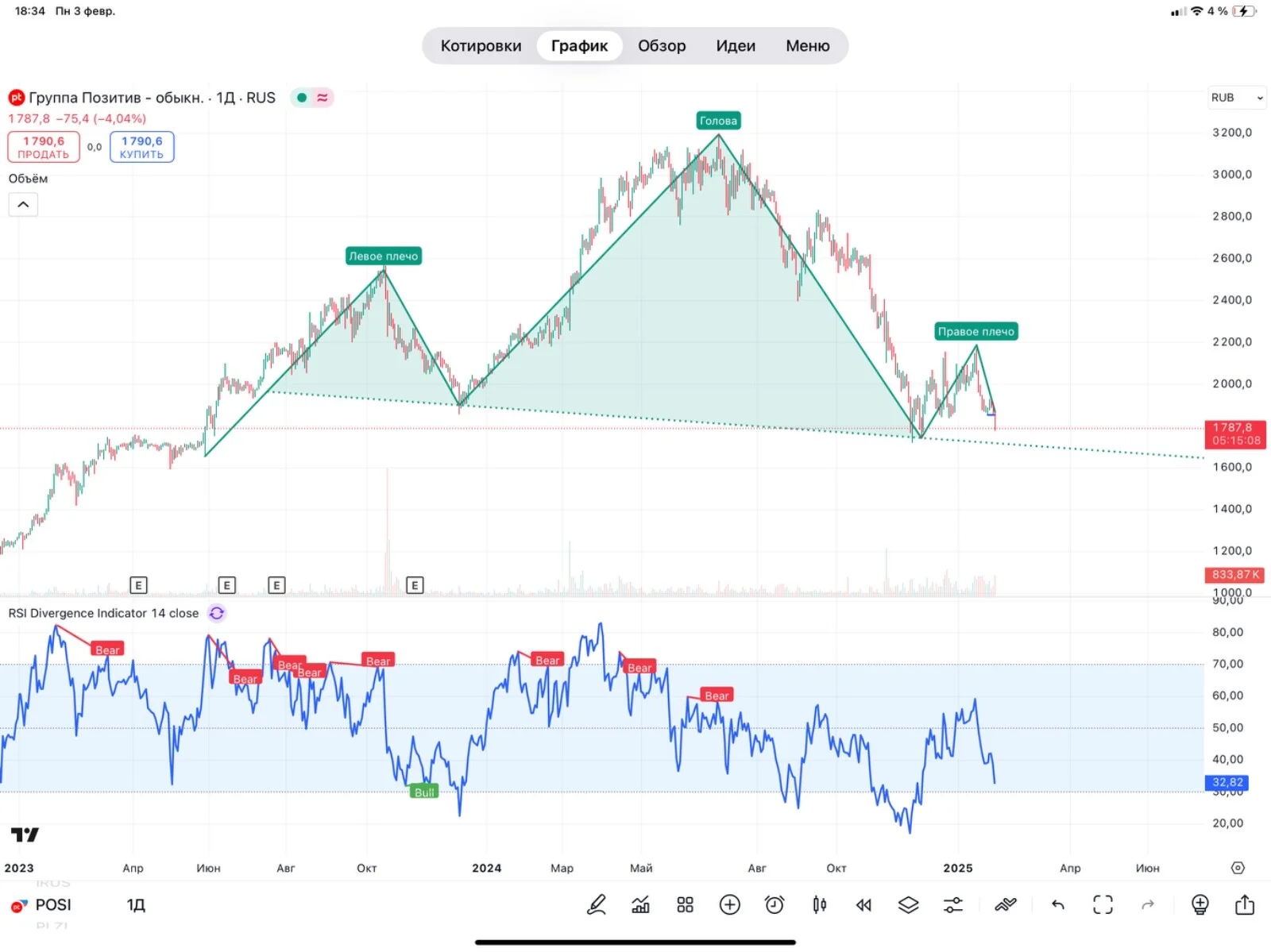Click the RSI value tag 32,82
Screen dimensions: 1271x952
tap(1227, 782)
